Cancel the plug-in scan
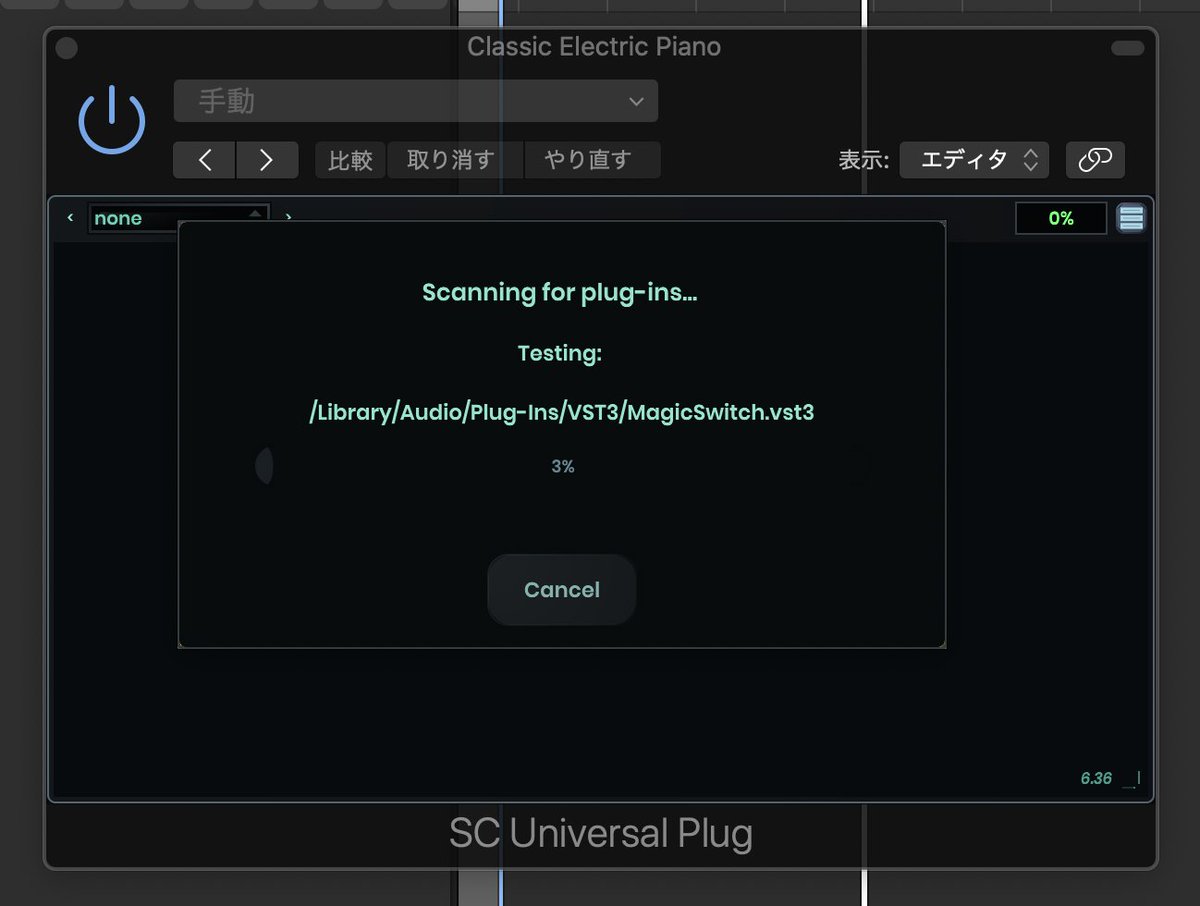1200x906 pixels. click(x=561, y=590)
